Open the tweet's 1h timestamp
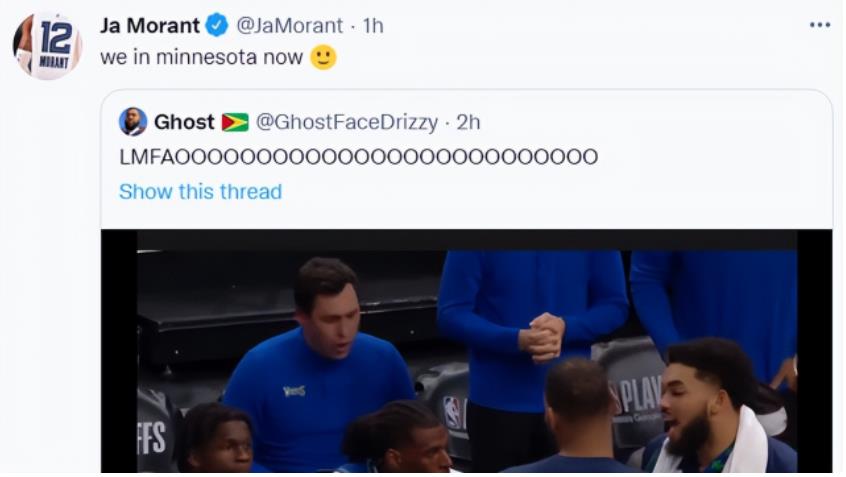 [372, 25]
